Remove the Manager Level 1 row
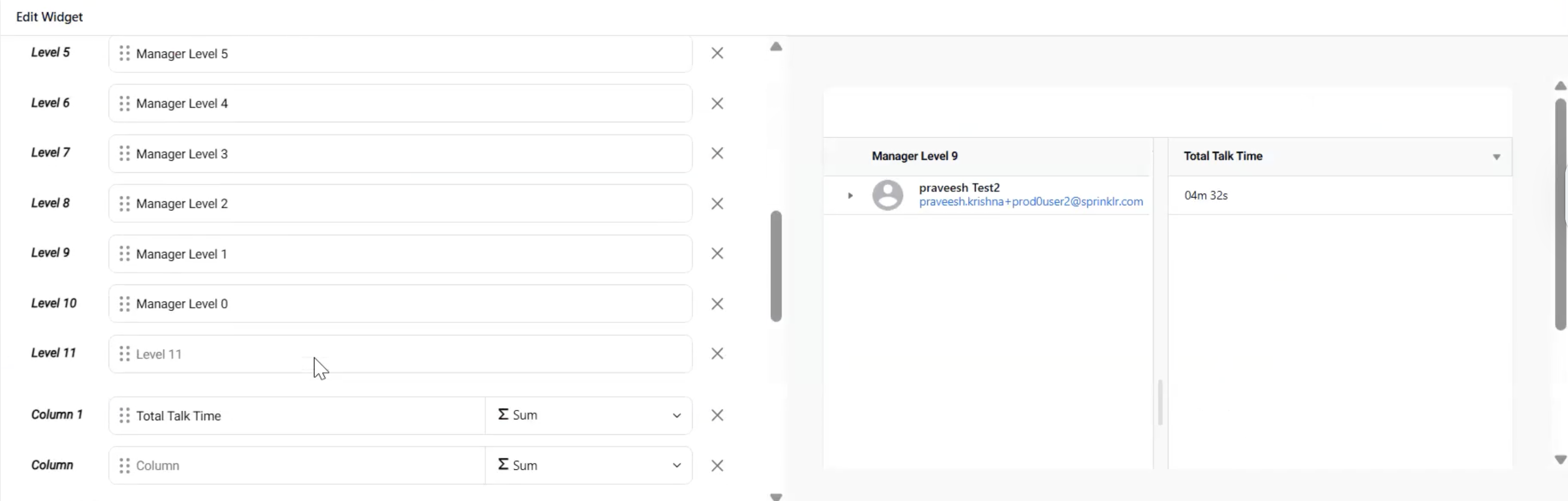Image resolution: width=1568 pixels, height=501 pixels. [717, 253]
